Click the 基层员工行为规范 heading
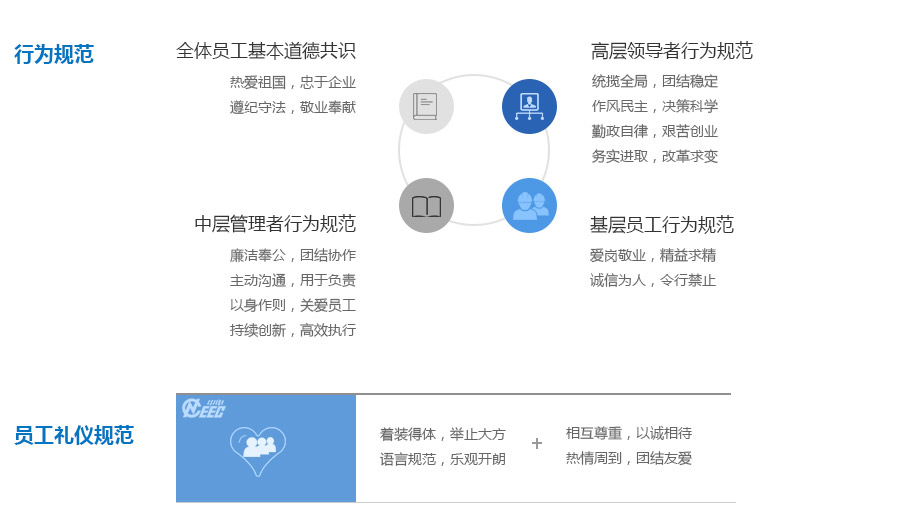919x525 pixels. (x=661, y=225)
